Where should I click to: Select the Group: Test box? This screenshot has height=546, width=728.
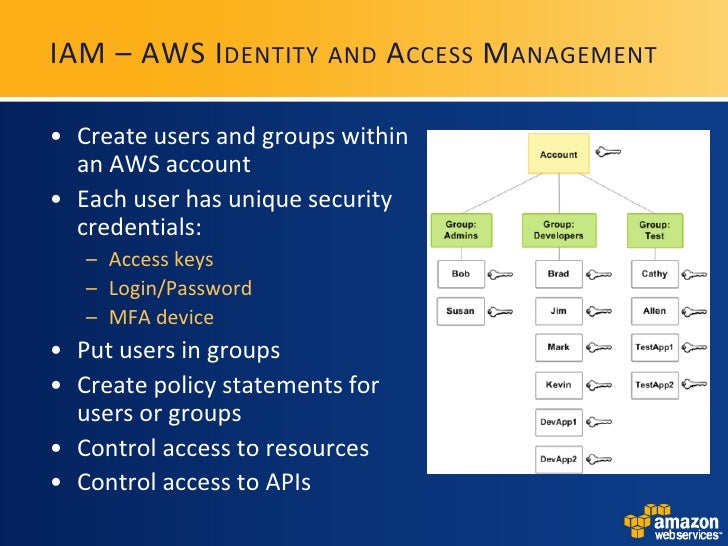655,230
